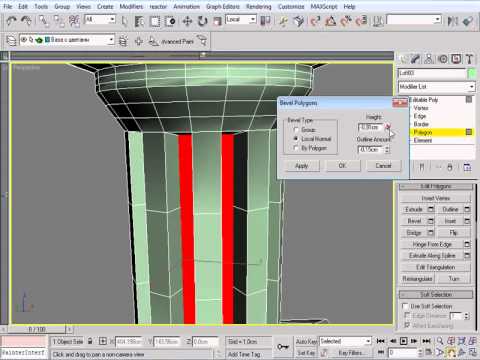Open the Motion command panel tab

[443, 59]
